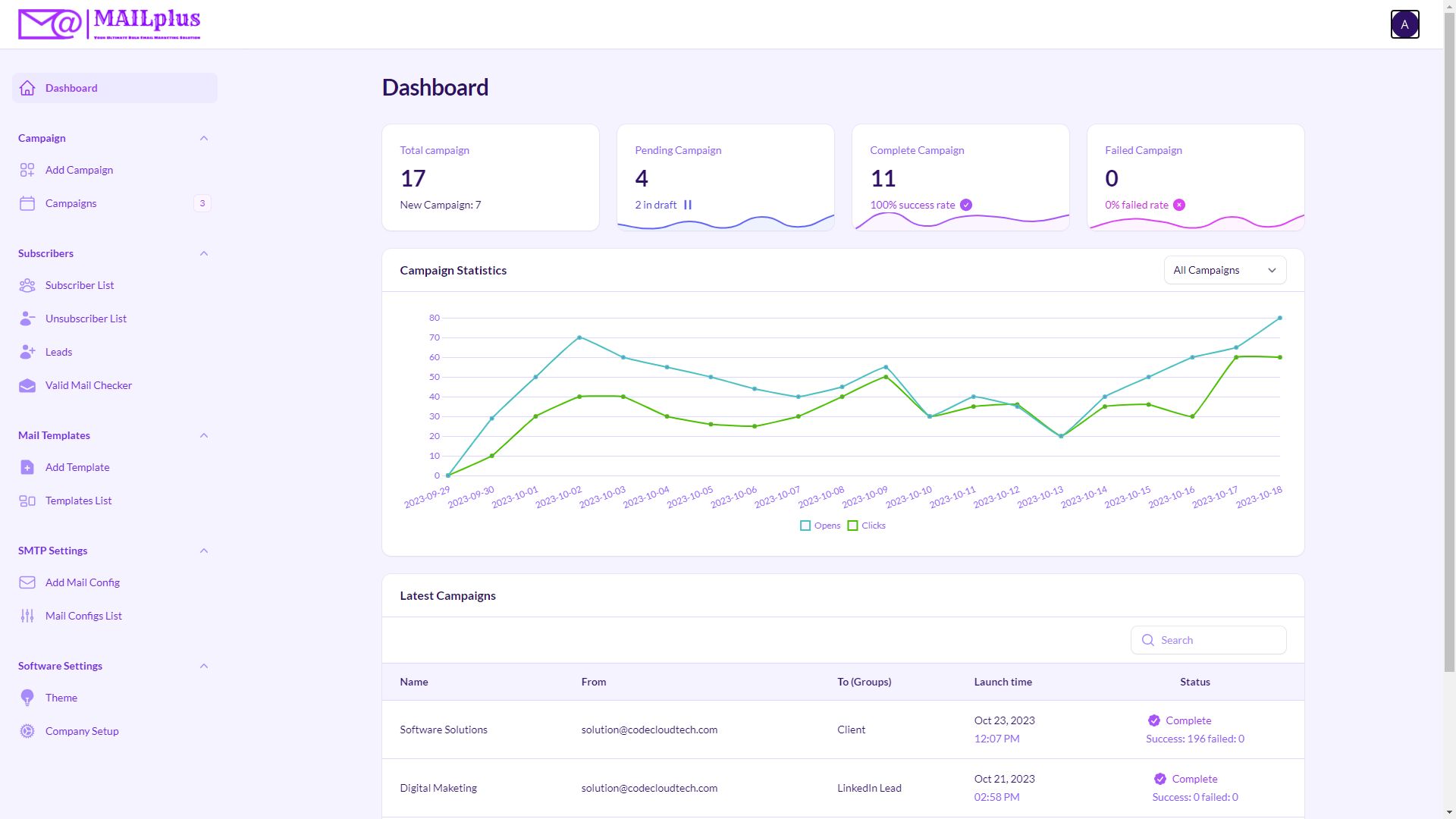Click the Add Template file-plus icon
This screenshot has width=1456, height=819.
point(27,467)
